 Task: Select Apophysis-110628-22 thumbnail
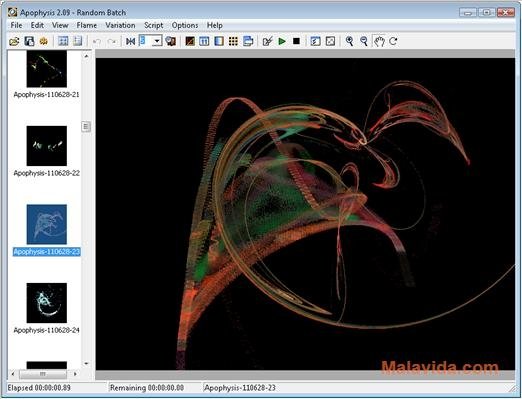(x=47, y=146)
